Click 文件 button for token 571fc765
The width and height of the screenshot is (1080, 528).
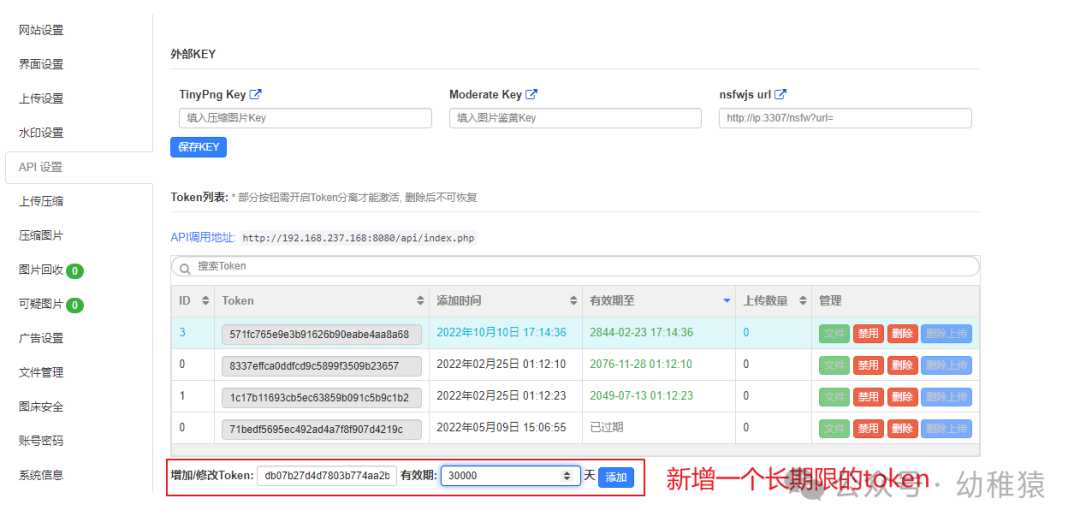834,334
